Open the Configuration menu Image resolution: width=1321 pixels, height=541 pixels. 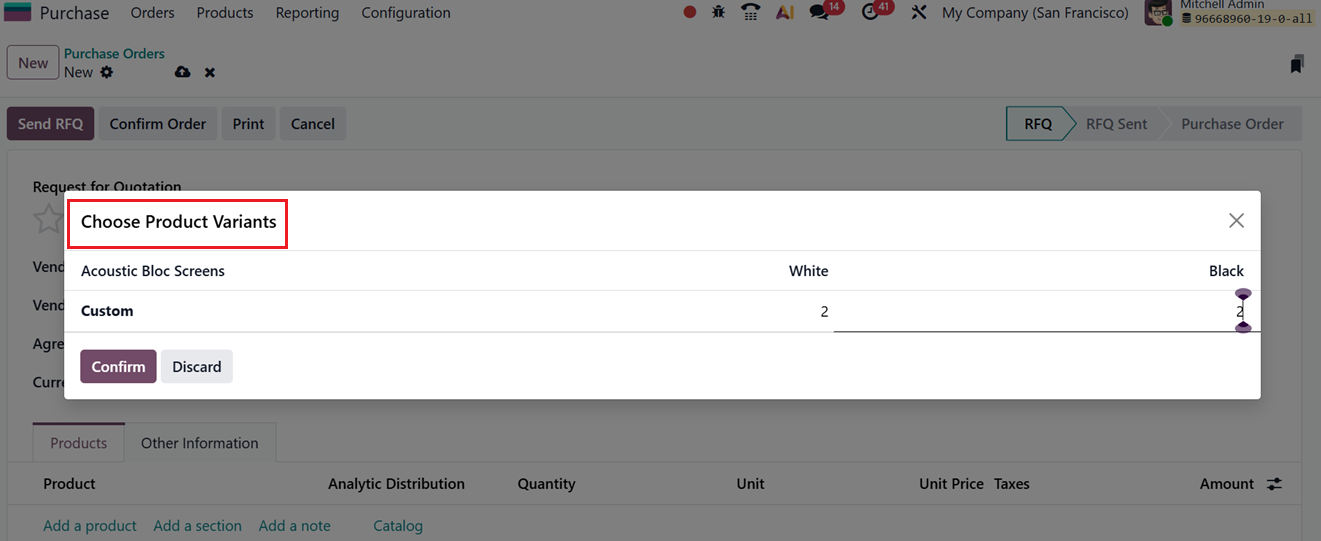click(405, 13)
